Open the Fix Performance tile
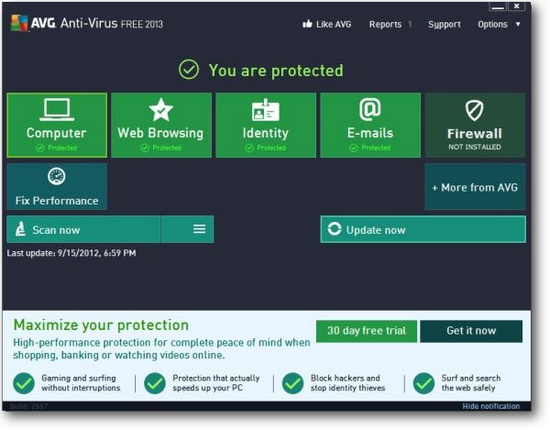 57,187
